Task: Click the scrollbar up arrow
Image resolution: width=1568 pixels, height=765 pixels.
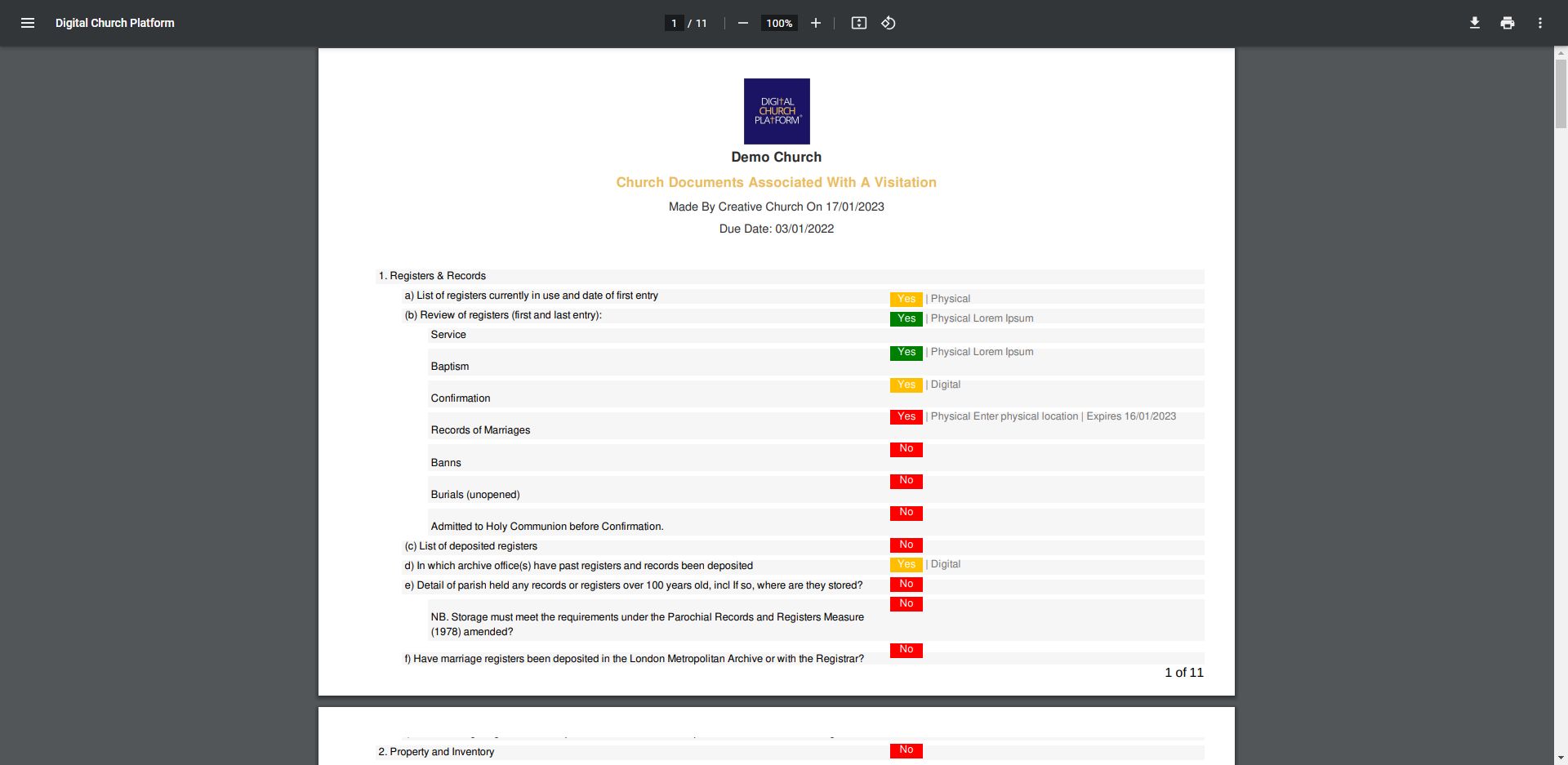Action: point(1561,52)
